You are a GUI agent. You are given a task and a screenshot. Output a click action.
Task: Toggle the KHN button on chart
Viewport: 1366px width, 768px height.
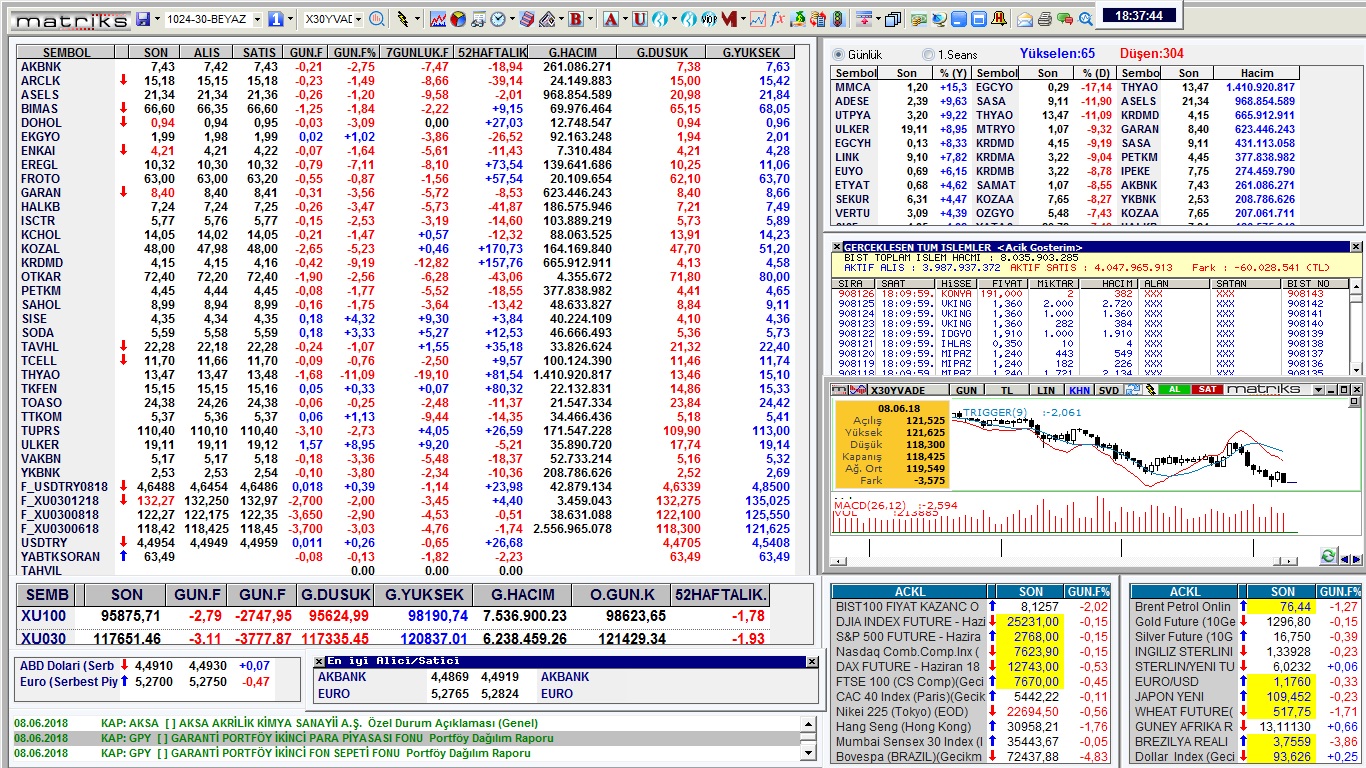(x=1079, y=390)
